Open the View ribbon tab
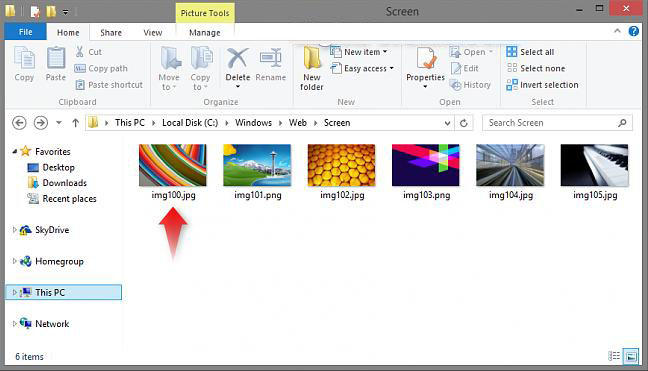 pyautogui.click(x=152, y=33)
